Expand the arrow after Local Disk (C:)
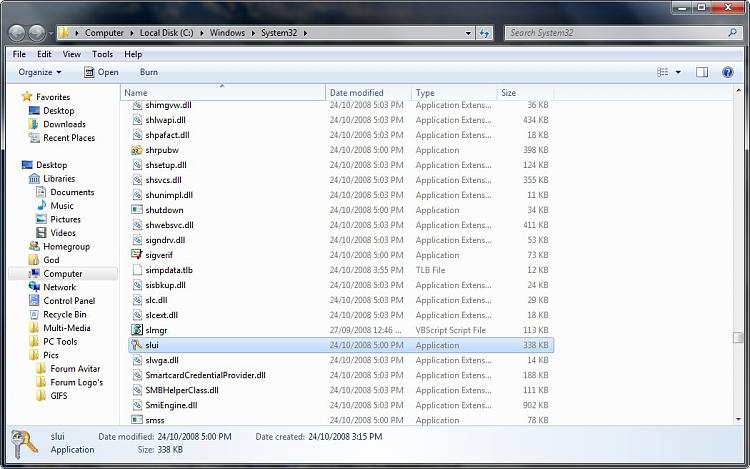750x469 pixels. [201, 33]
